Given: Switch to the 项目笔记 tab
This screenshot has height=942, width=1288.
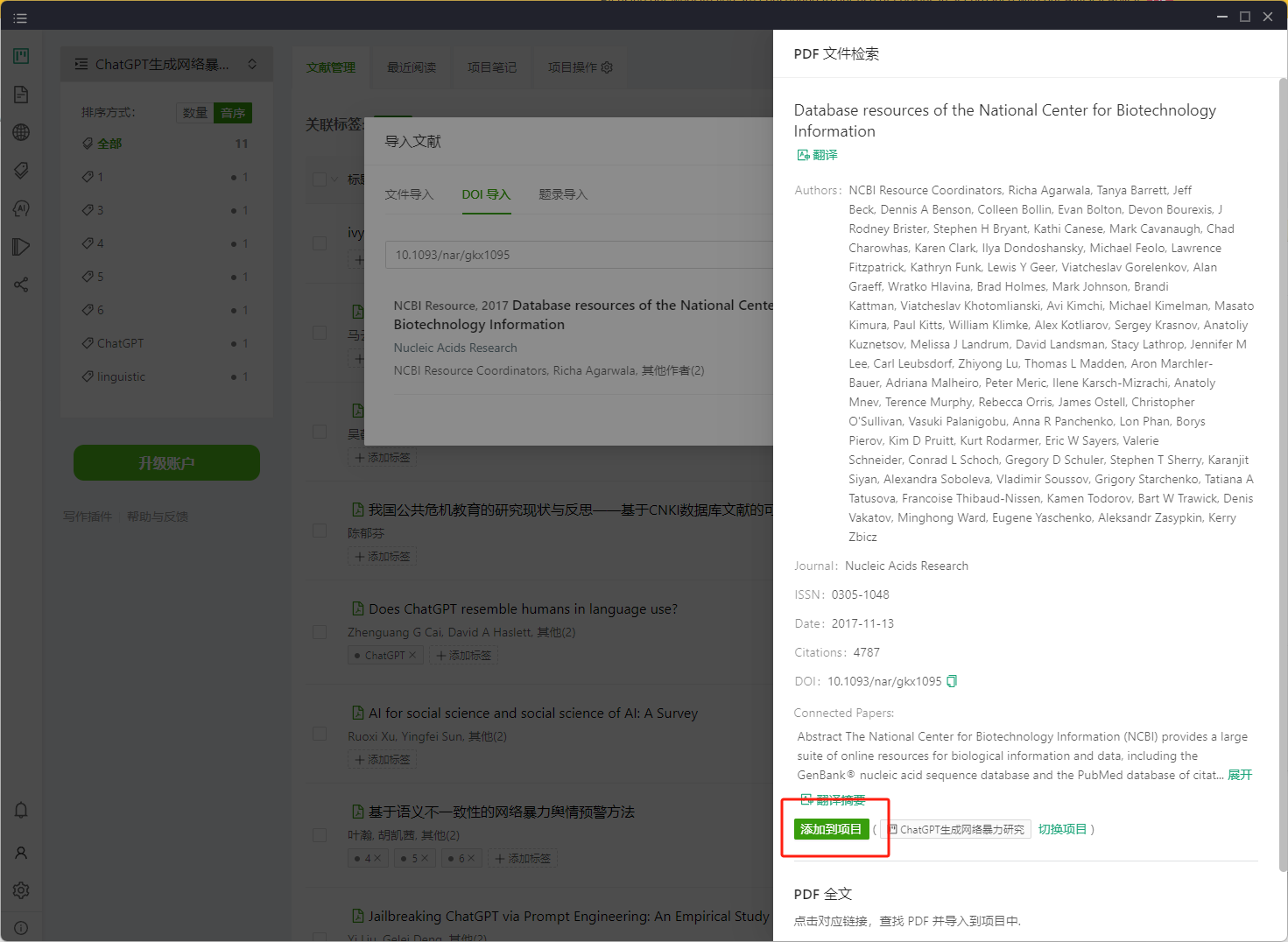Looking at the screenshot, I should point(492,67).
